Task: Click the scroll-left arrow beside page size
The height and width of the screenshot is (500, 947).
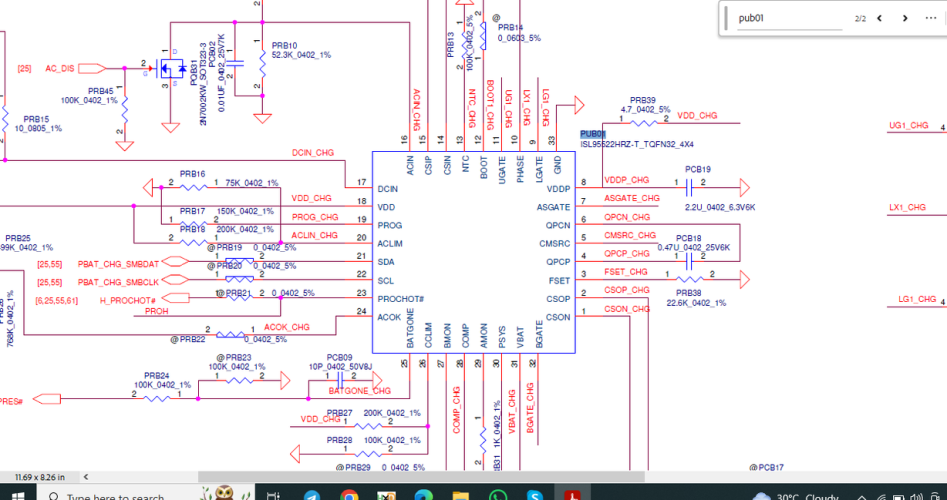Action: click(86, 476)
